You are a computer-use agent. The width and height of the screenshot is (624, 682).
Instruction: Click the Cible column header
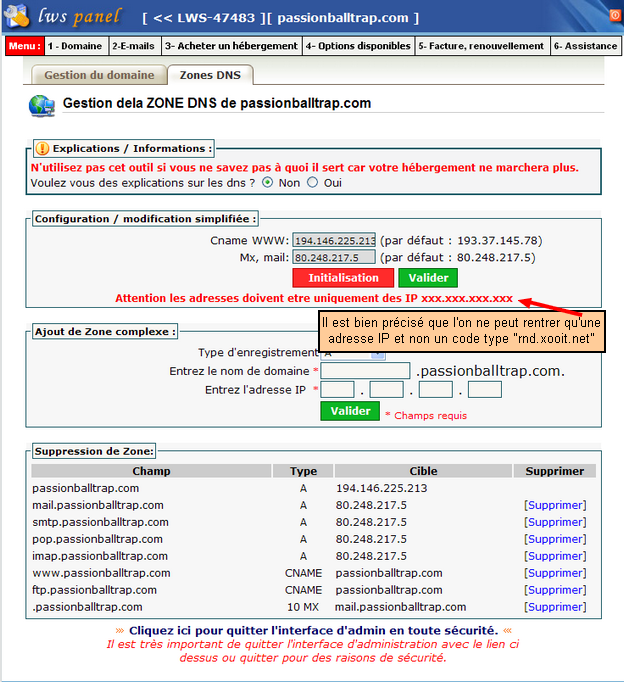click(x=424, y=471)
